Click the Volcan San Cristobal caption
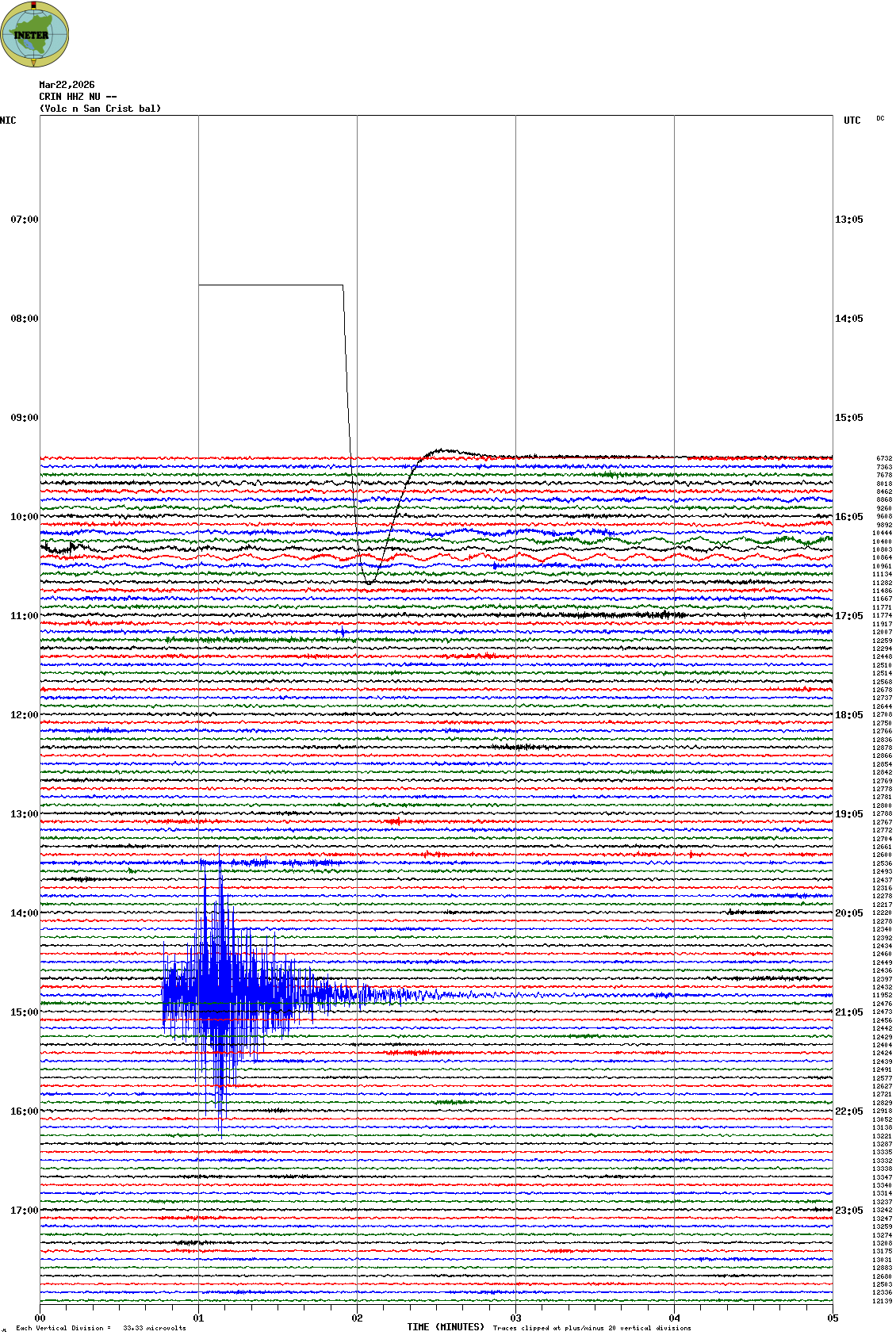 100,109
